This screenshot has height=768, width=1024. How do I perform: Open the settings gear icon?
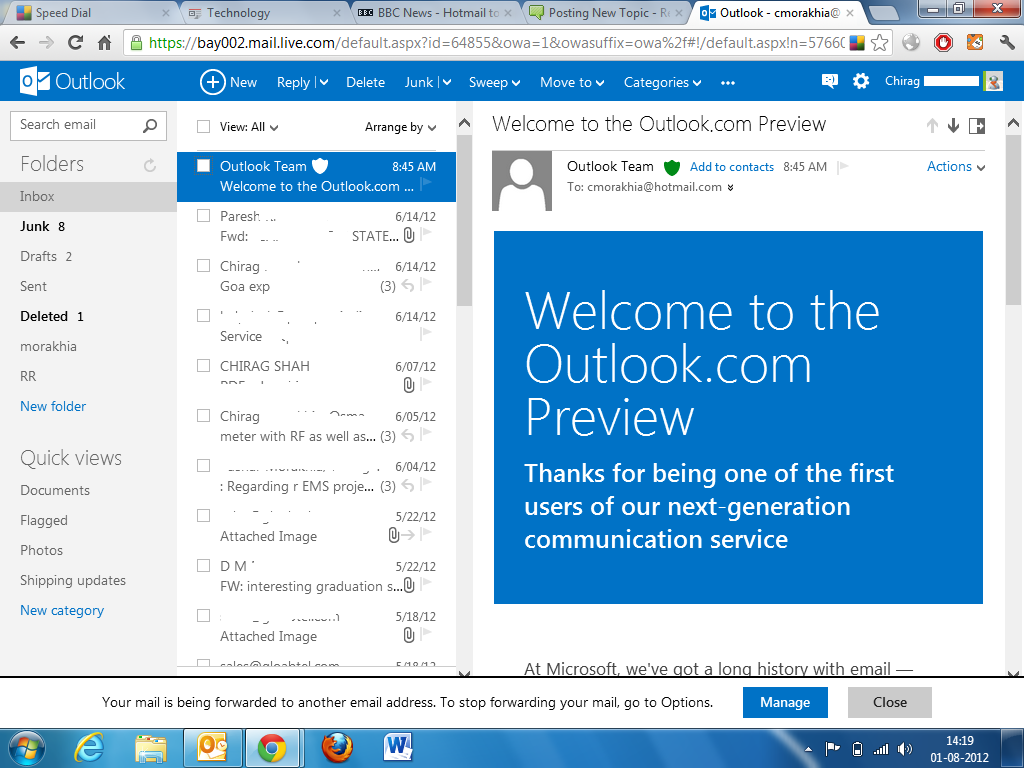861,81
